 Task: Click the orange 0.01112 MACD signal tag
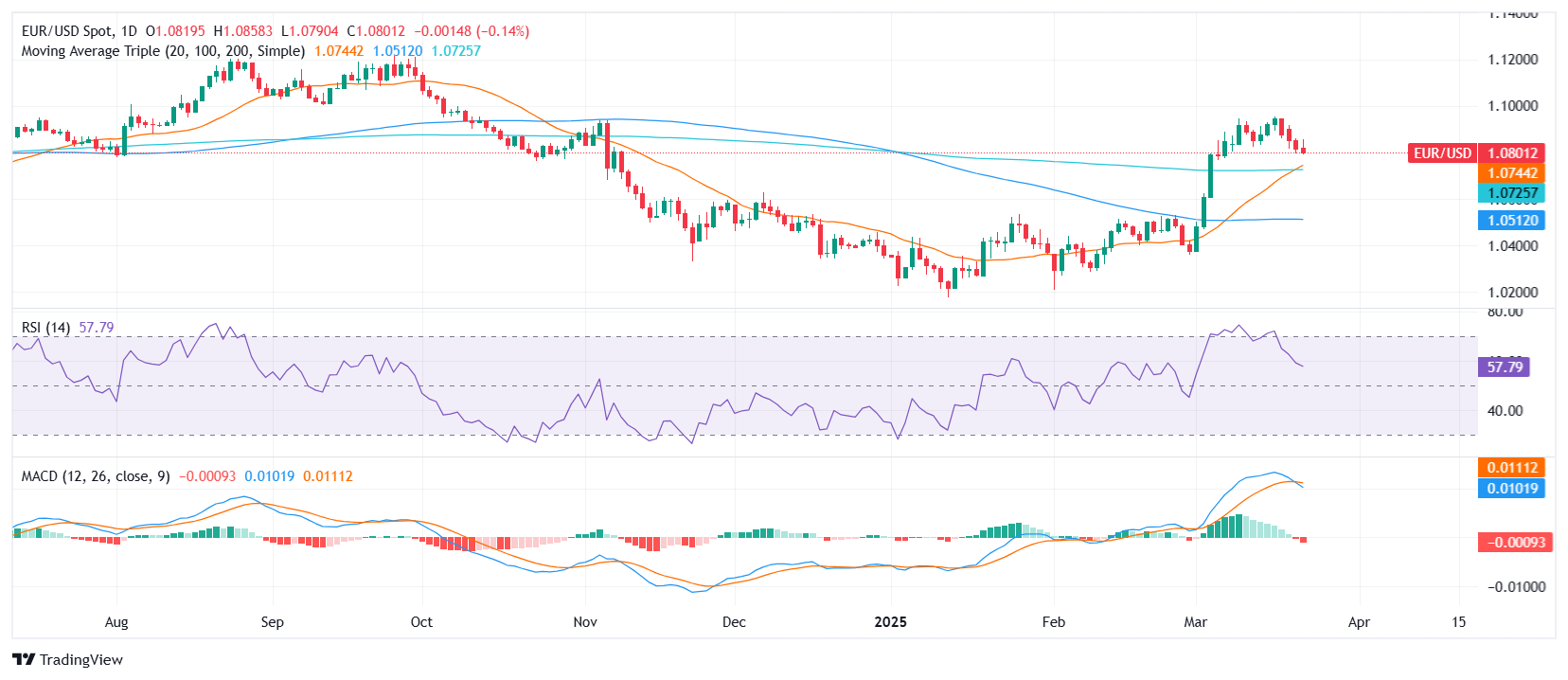(1511, 468)
